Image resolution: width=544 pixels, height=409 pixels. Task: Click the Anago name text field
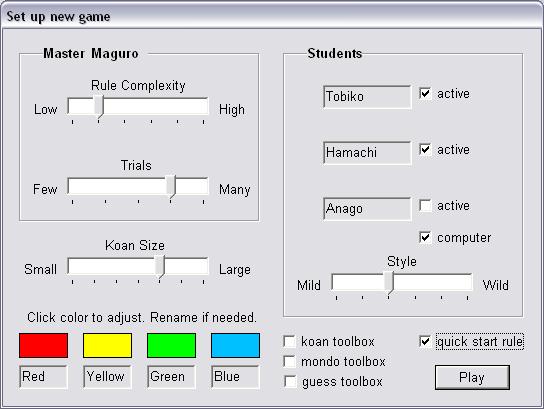click(367, 209)
